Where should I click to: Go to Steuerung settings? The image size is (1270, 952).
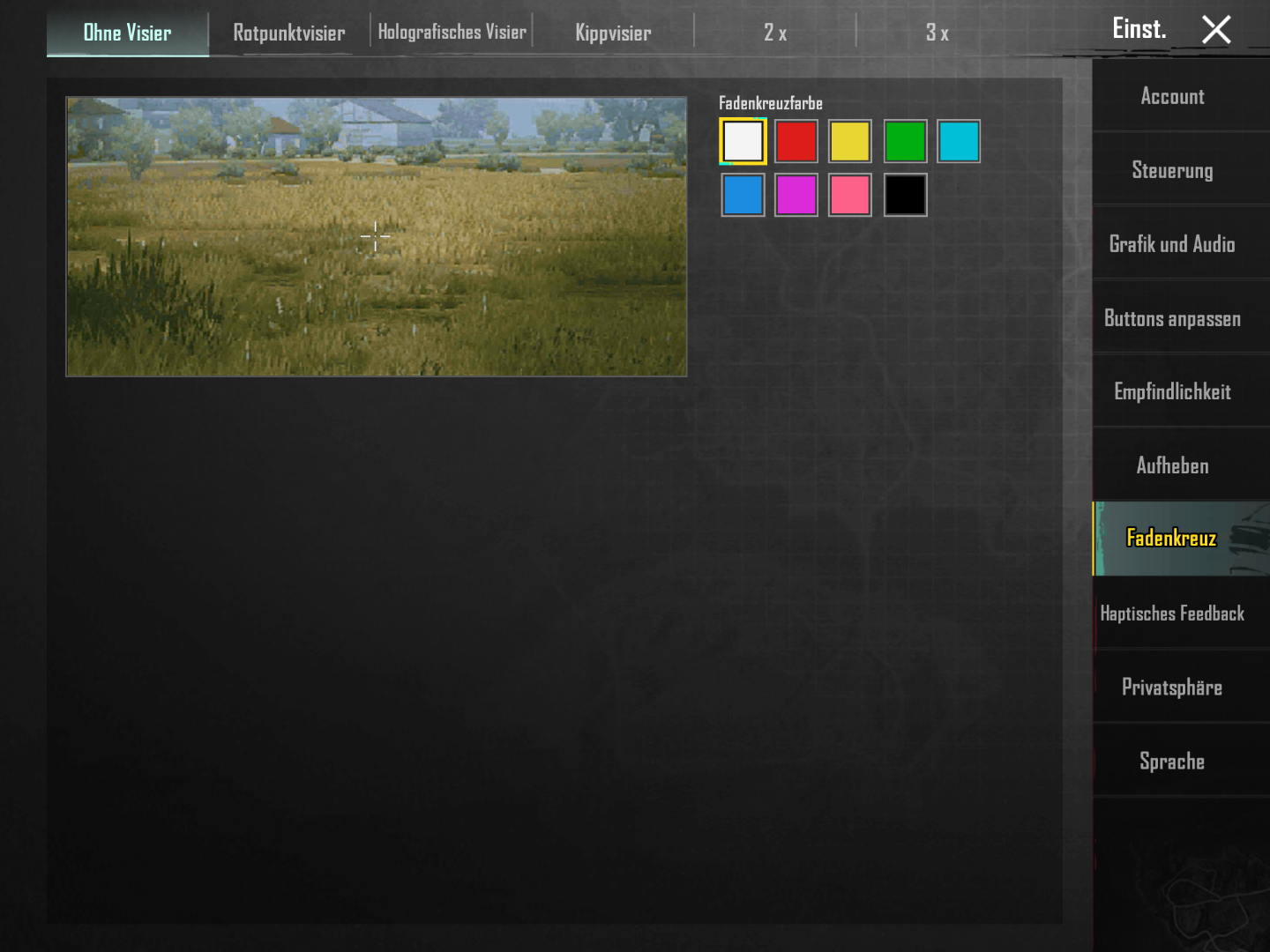click(1172, 170)
